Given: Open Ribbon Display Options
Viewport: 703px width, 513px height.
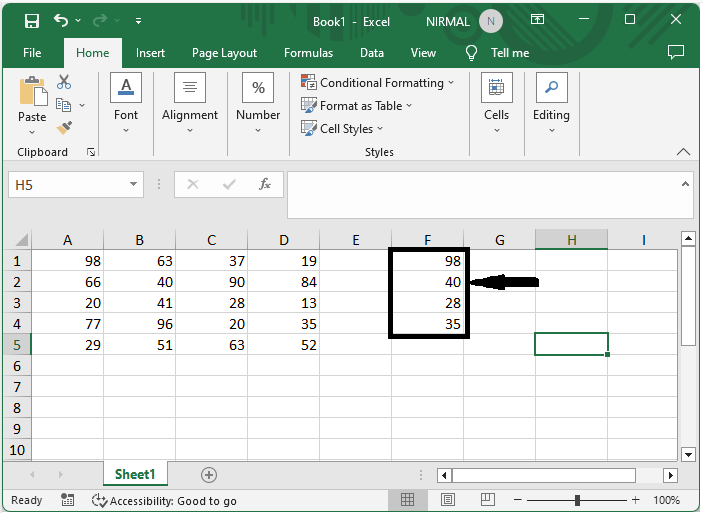Looking at the screenshot, I should click(x=537, y=19).
